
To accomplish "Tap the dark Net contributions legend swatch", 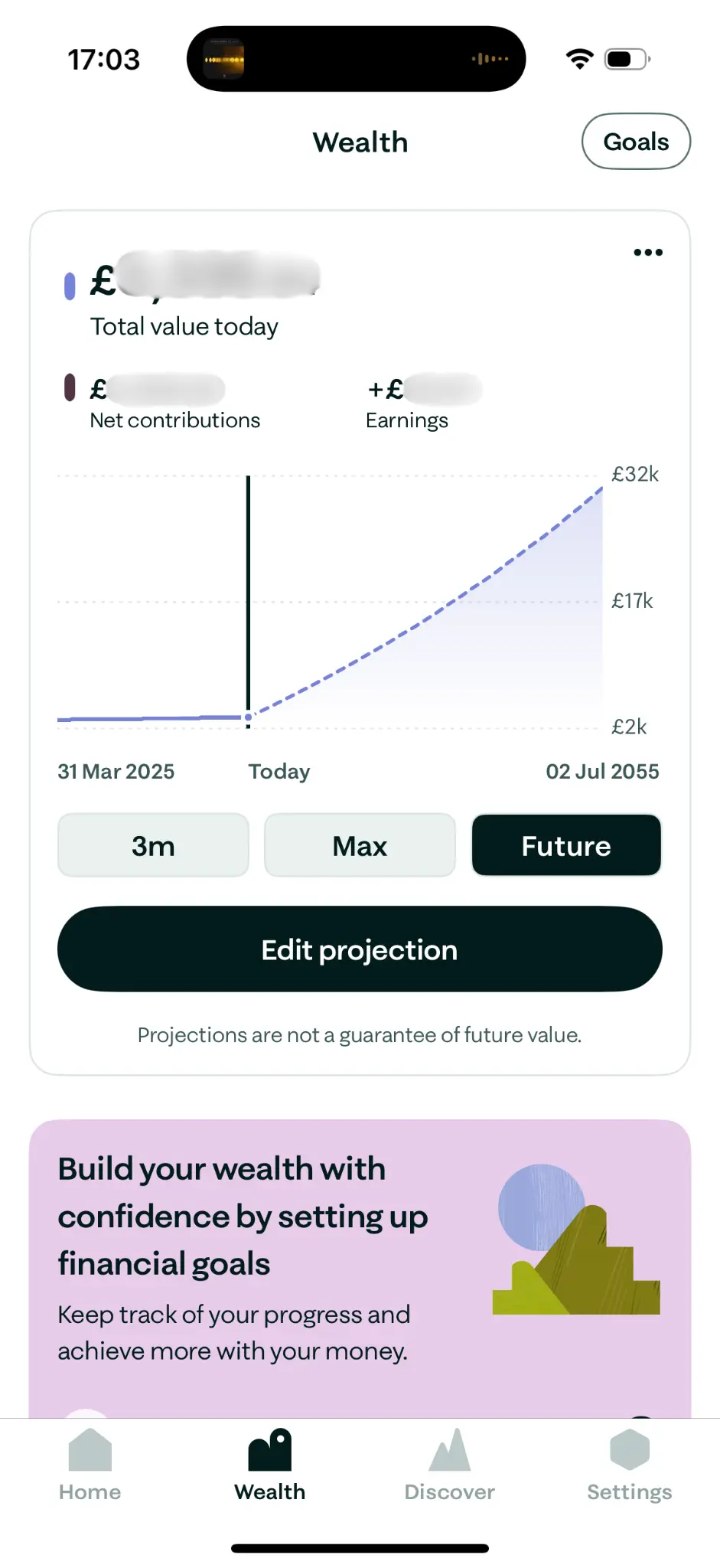I will coord(70,387).
